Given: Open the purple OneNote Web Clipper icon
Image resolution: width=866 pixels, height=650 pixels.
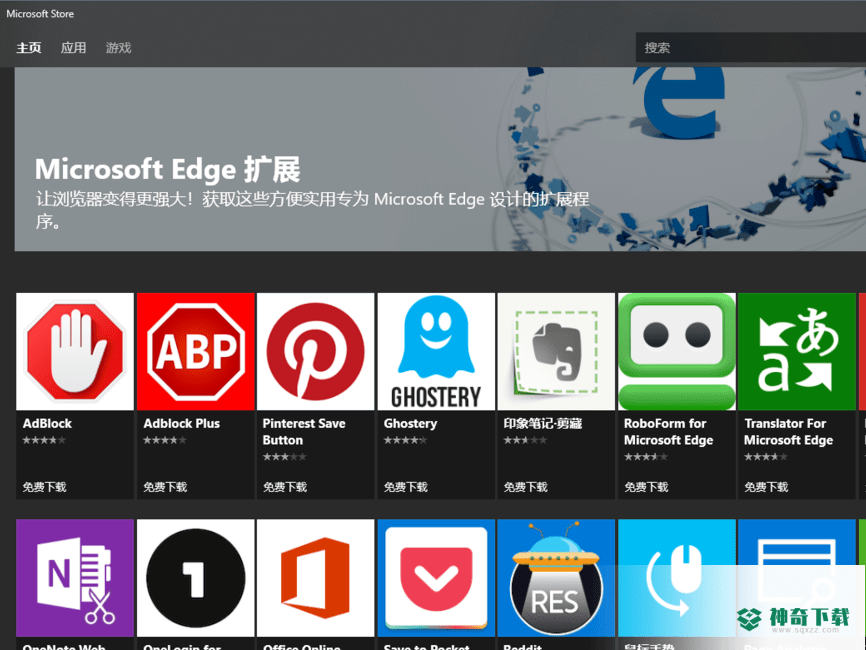Looking at the screenshot, I should coord(75,578).
